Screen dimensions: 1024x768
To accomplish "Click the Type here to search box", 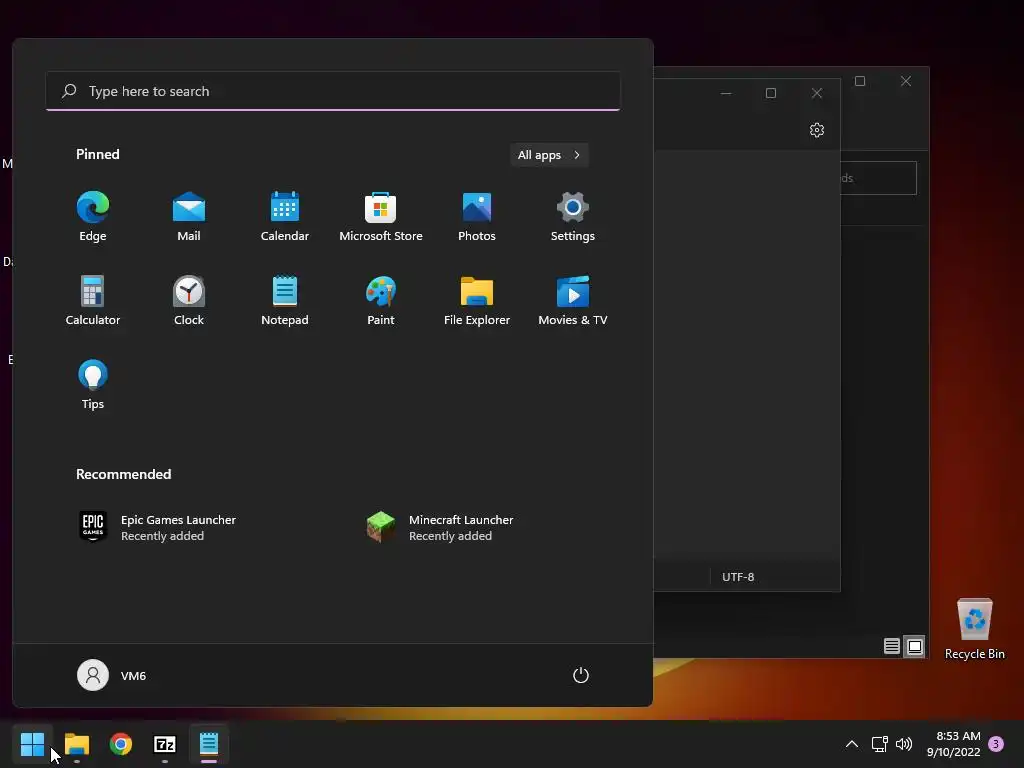I will (x=333, y=91).
